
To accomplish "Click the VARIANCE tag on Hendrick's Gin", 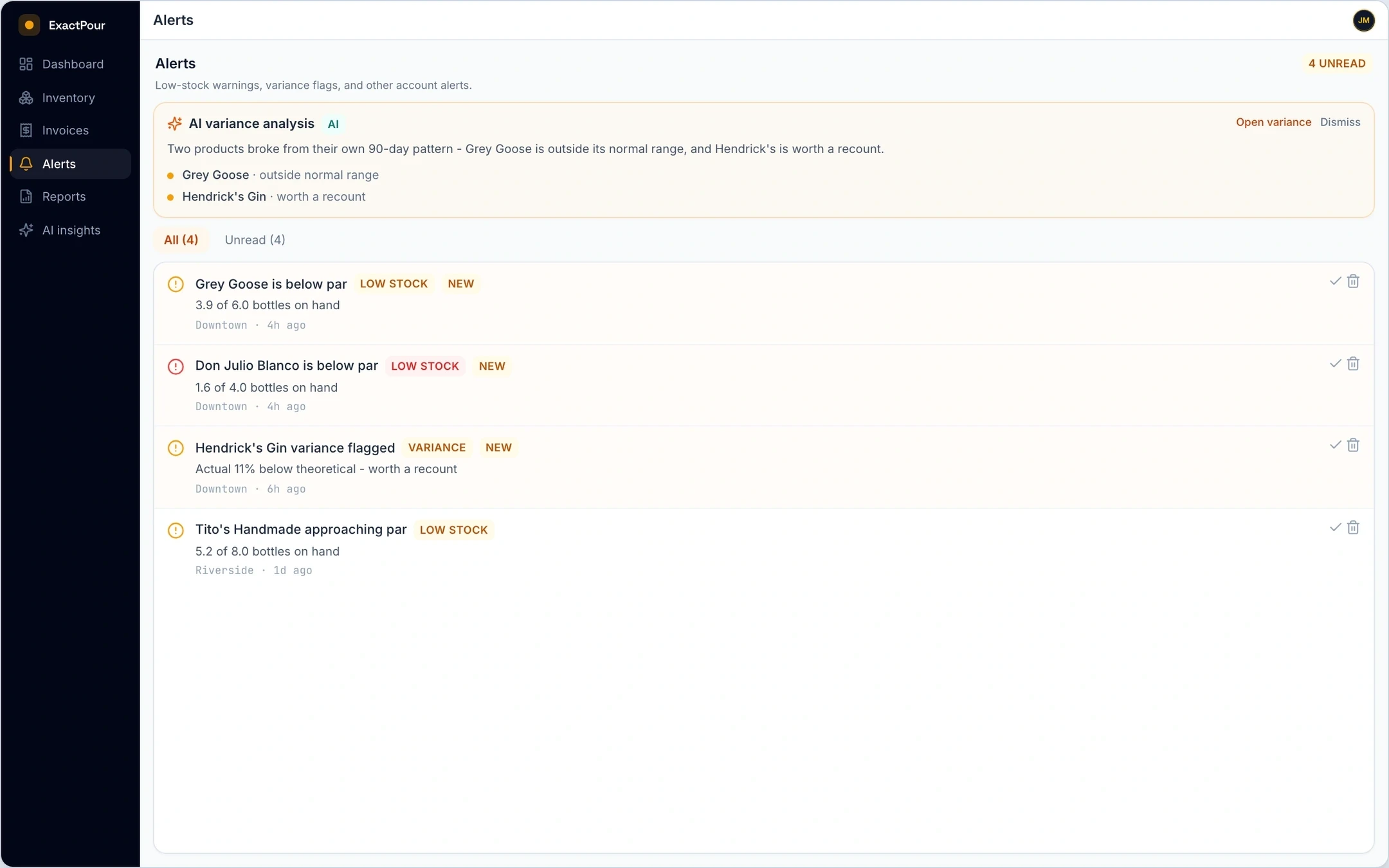I will click(437, 448).
